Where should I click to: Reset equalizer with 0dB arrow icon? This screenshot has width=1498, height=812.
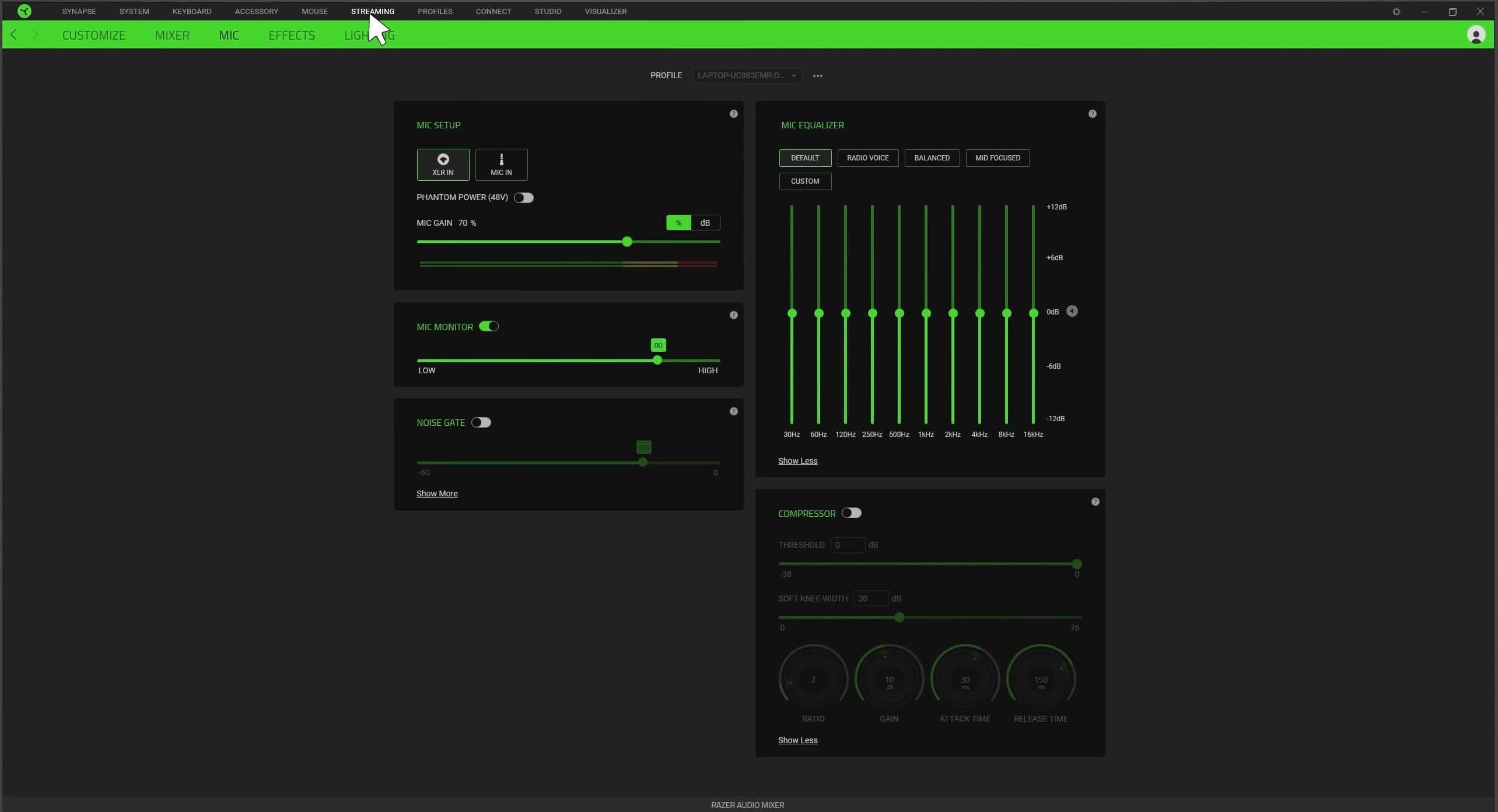[1072, 311]
